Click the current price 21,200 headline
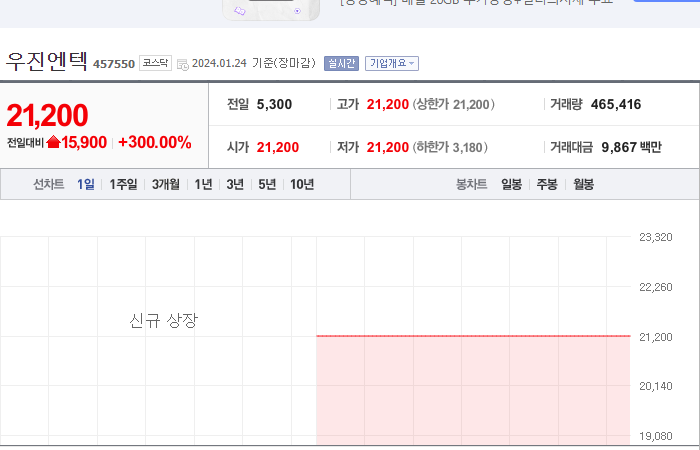The height and width of the screenshot is (450, 700). click(x=47, y=116)
